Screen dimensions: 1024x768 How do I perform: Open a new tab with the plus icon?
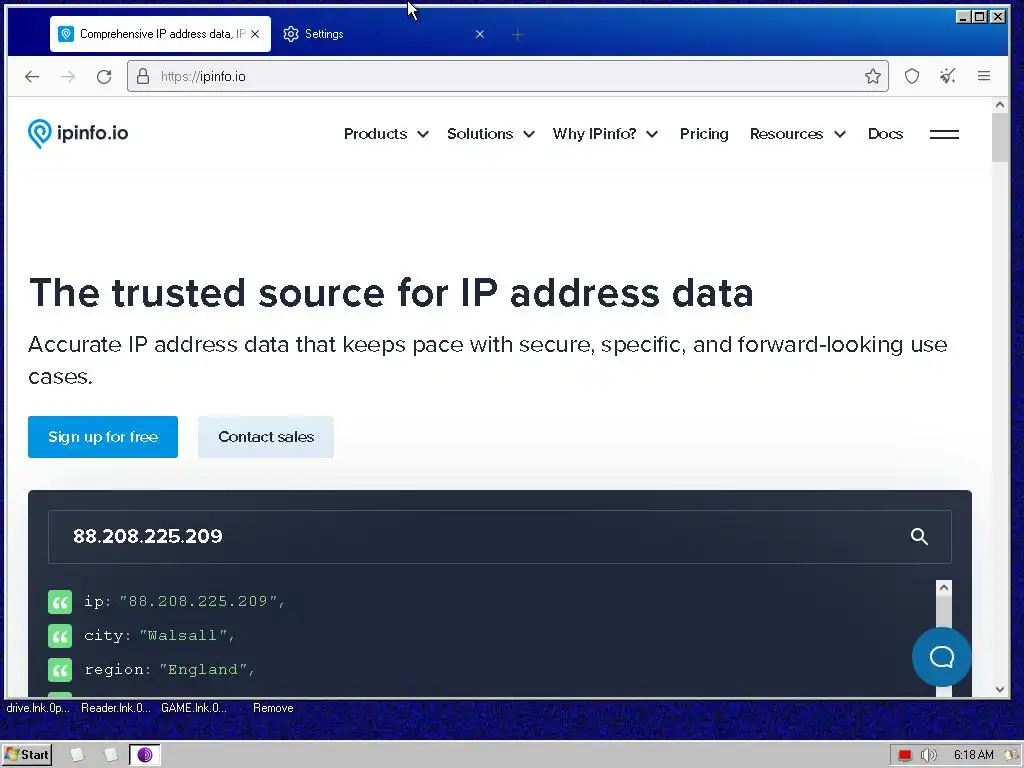point(517,35)
